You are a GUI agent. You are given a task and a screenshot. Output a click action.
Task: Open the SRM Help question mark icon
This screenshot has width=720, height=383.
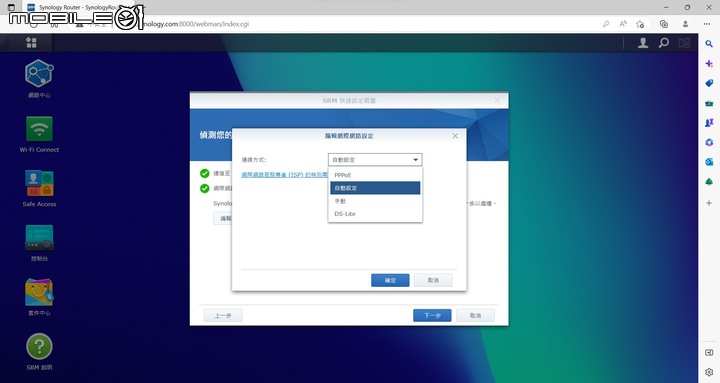click(x=39, y=346)
